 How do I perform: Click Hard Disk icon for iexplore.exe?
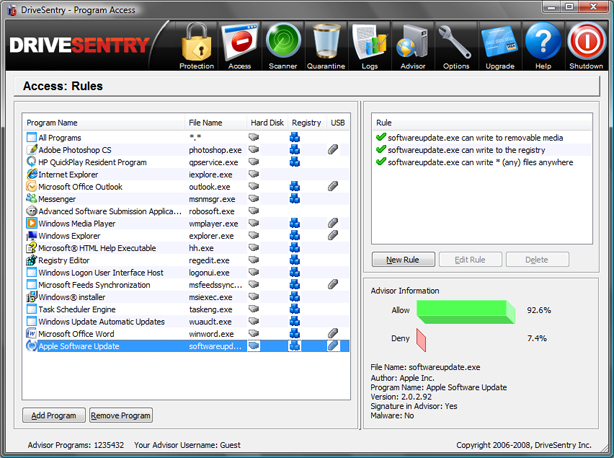[x=254, y=174]
